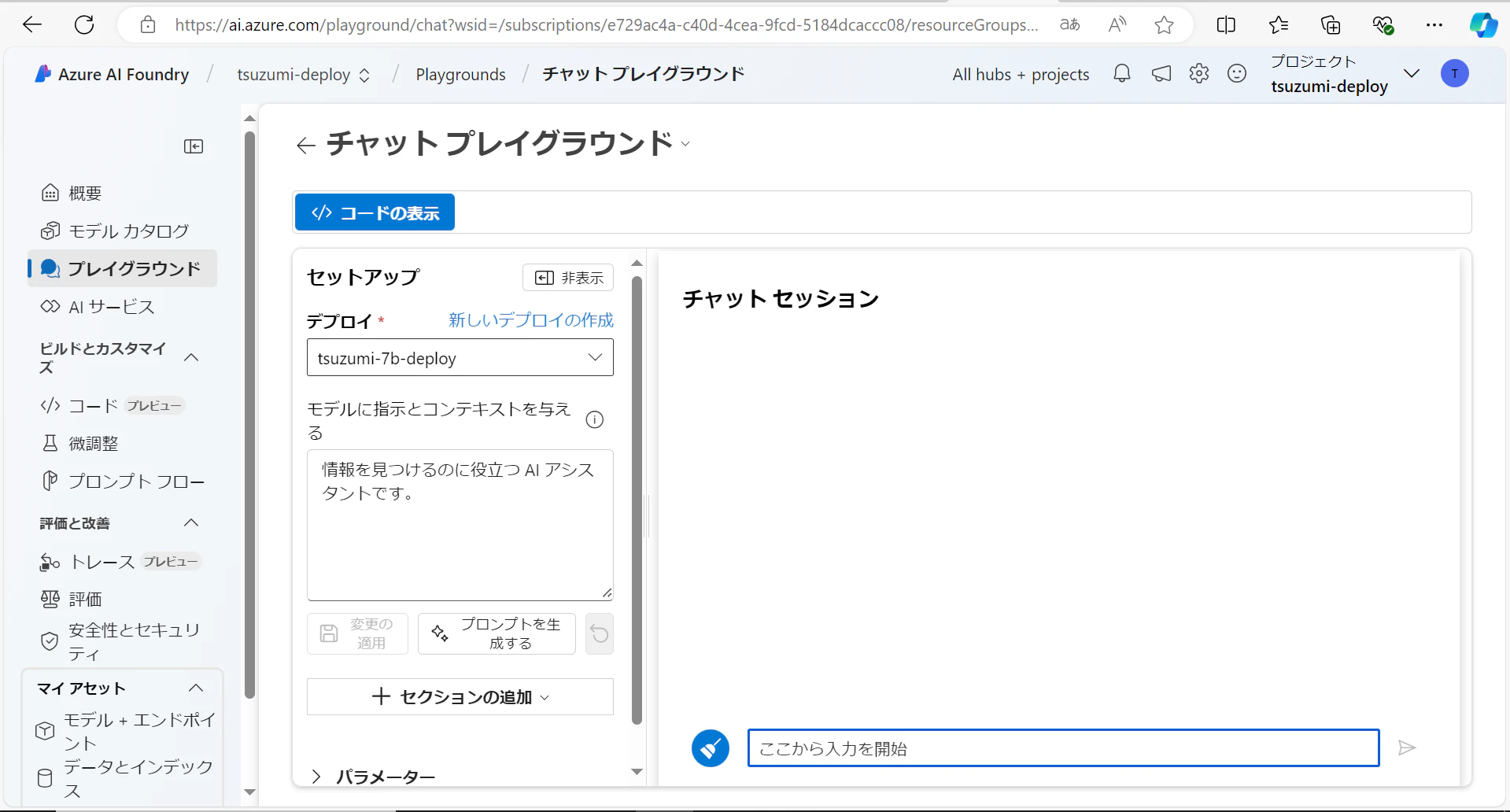Open the セクションの追加 dropdown
This screenshot has height=812, width=1510.
click(460, 696)
